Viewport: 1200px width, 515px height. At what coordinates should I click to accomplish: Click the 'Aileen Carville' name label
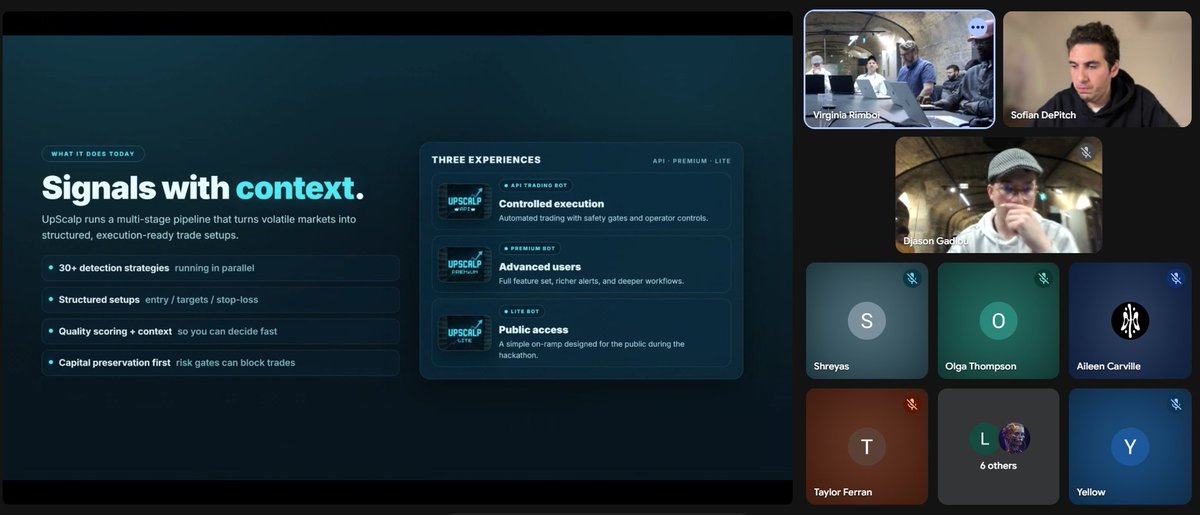click(x=1108, y=366)
